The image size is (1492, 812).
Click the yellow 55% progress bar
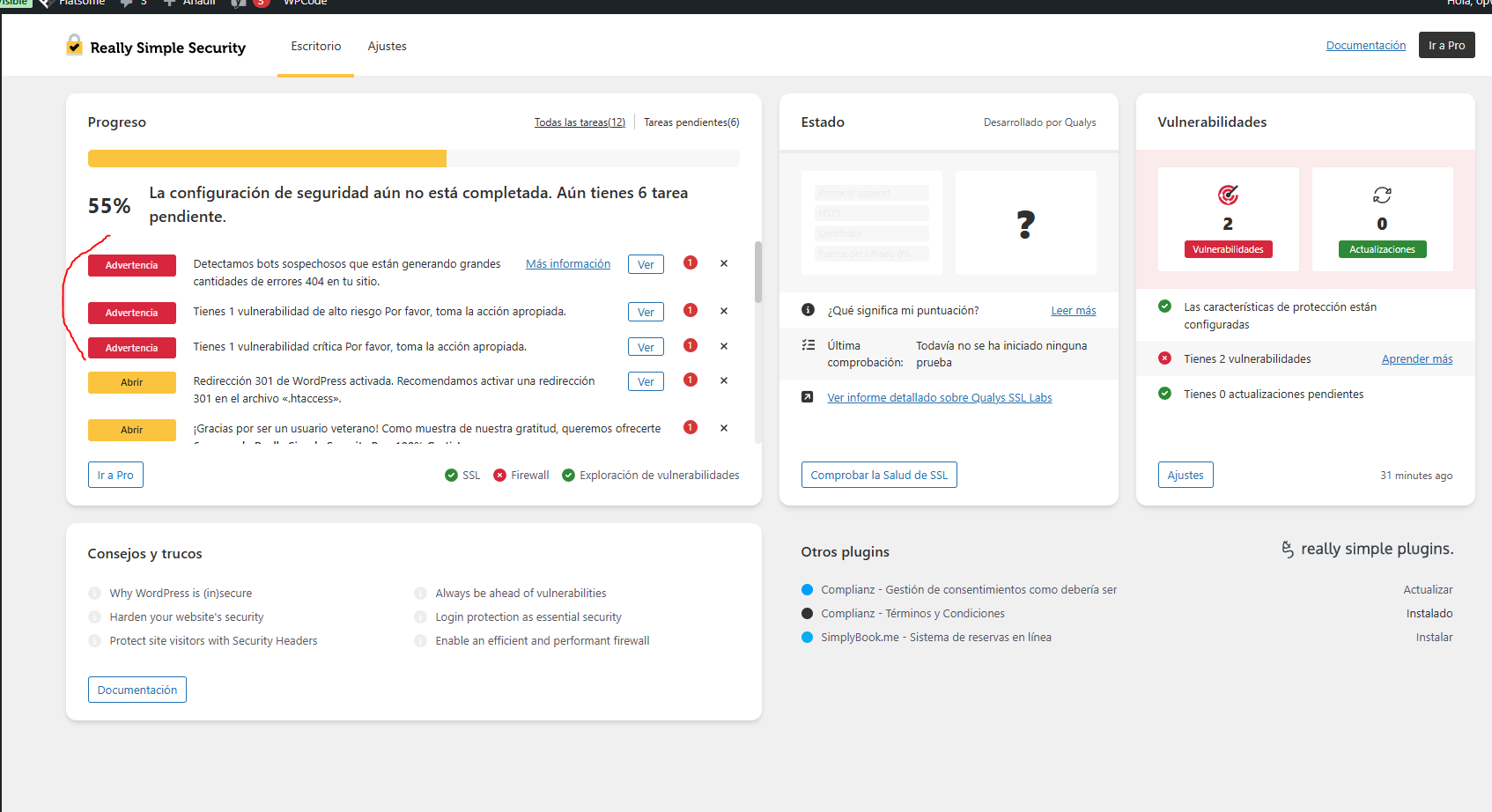click(267, 159)
